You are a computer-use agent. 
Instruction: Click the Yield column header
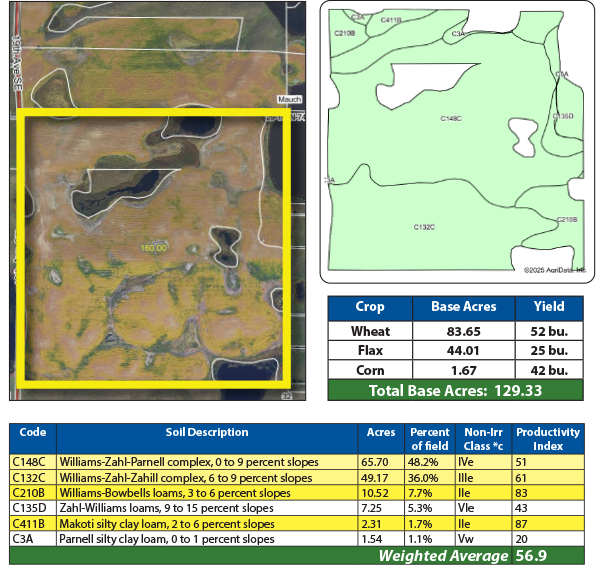[x=549, y=307]
